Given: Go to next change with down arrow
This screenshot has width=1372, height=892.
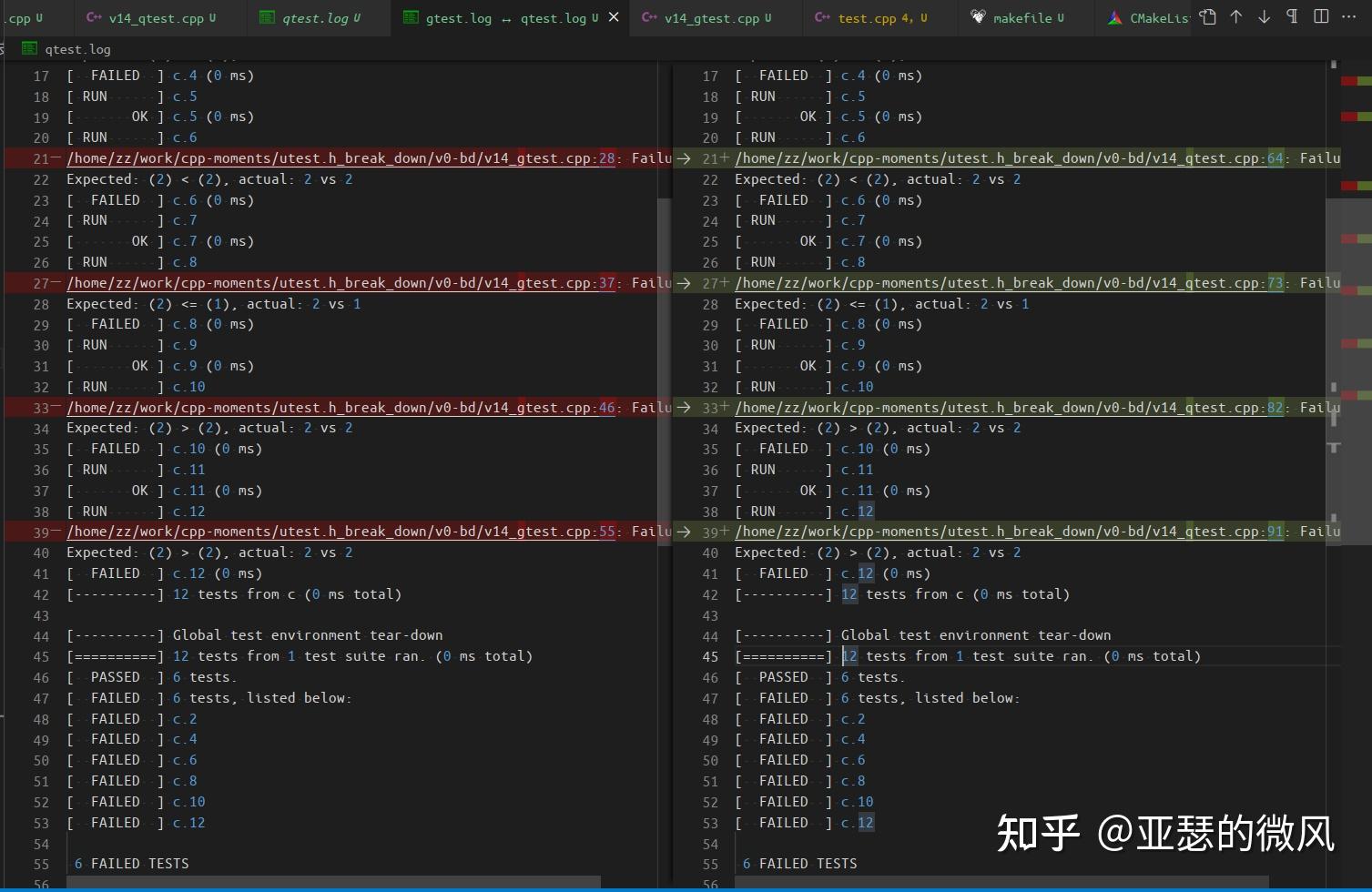Looking at the screenshot, I should pos(1264,17).
